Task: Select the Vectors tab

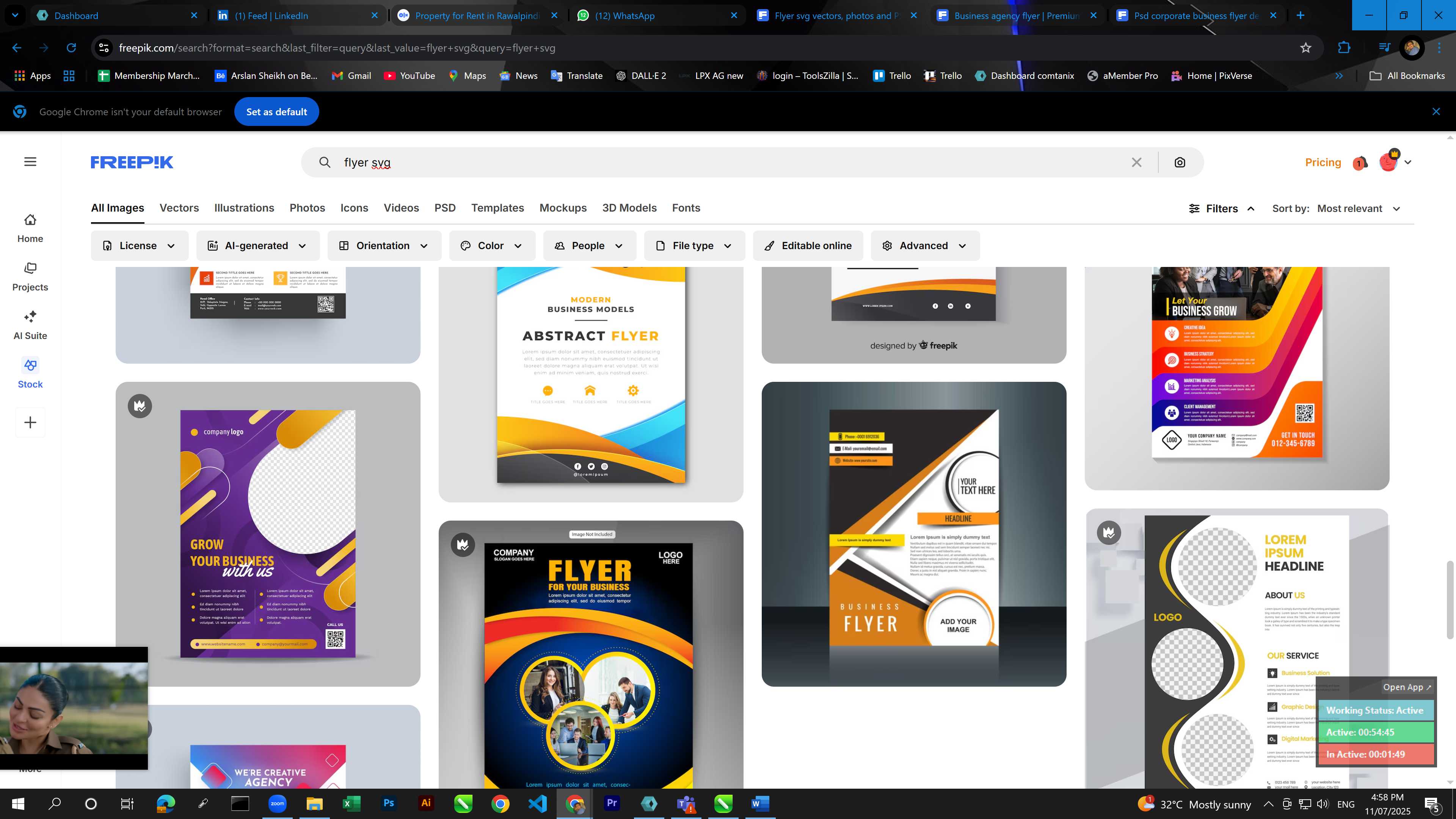Action: (179, 208)
